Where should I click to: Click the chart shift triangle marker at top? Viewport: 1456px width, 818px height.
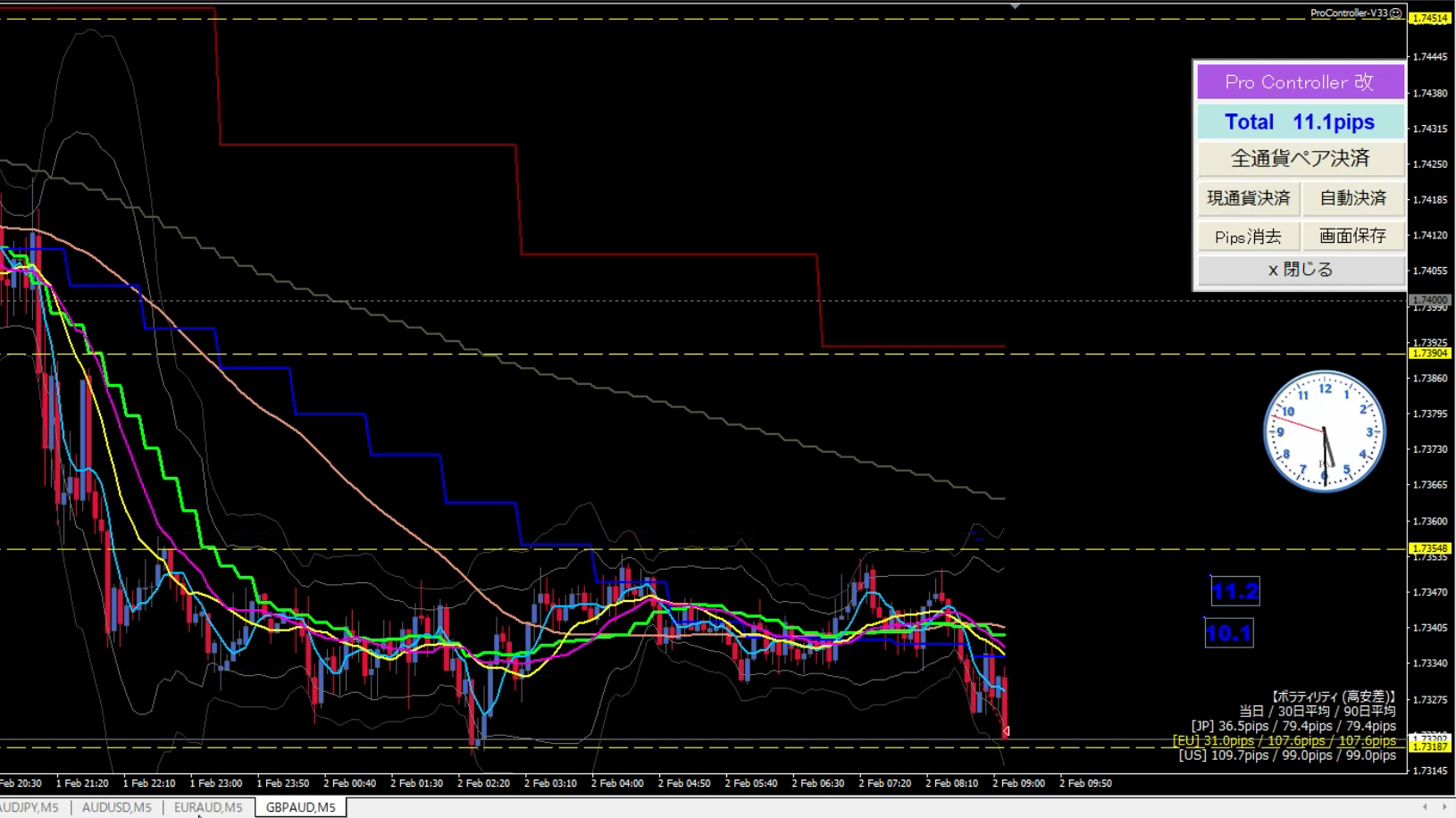point(1015,6)
